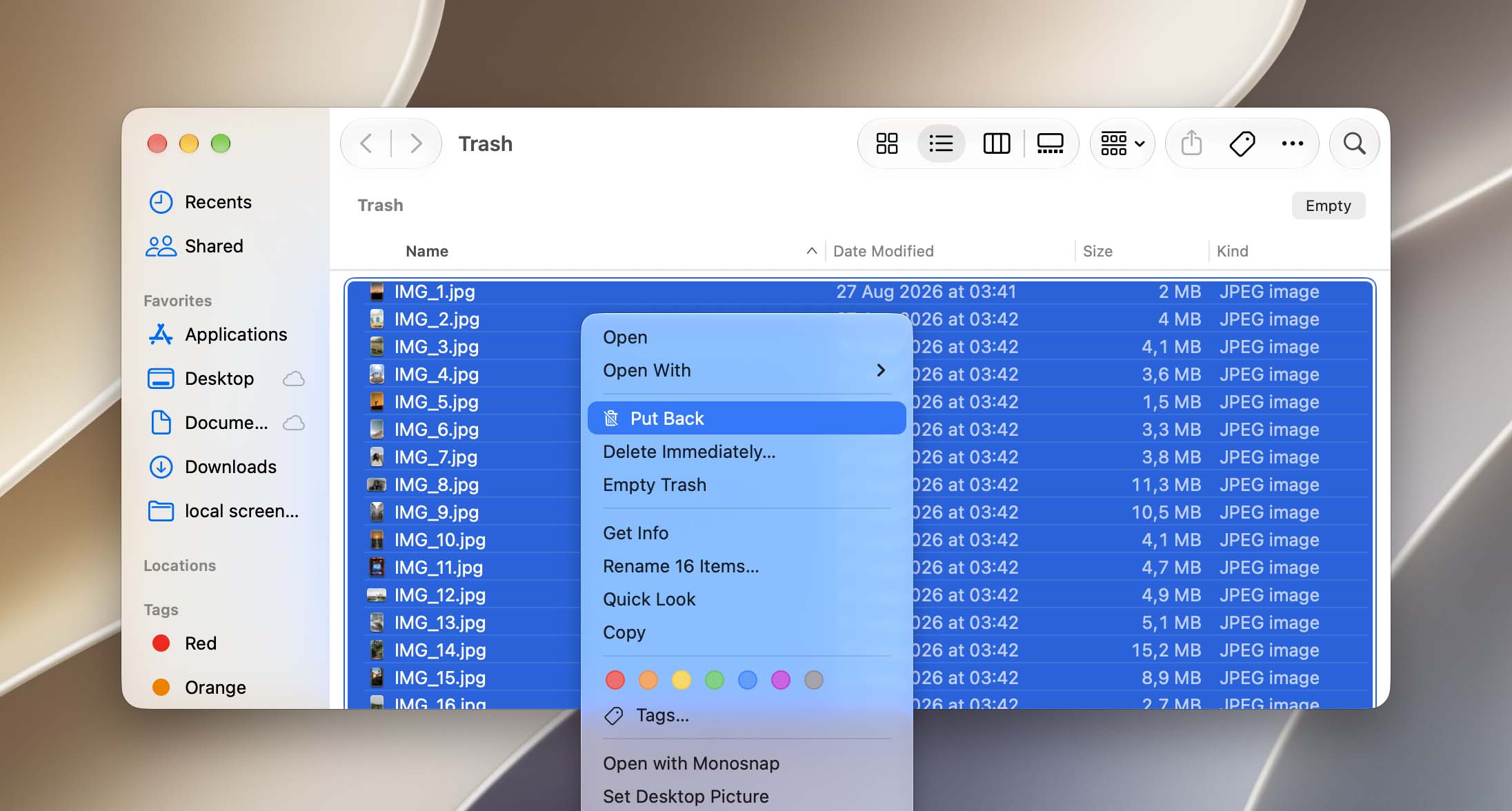
Task: Switch to column view icon
Action: pos(996,143)
